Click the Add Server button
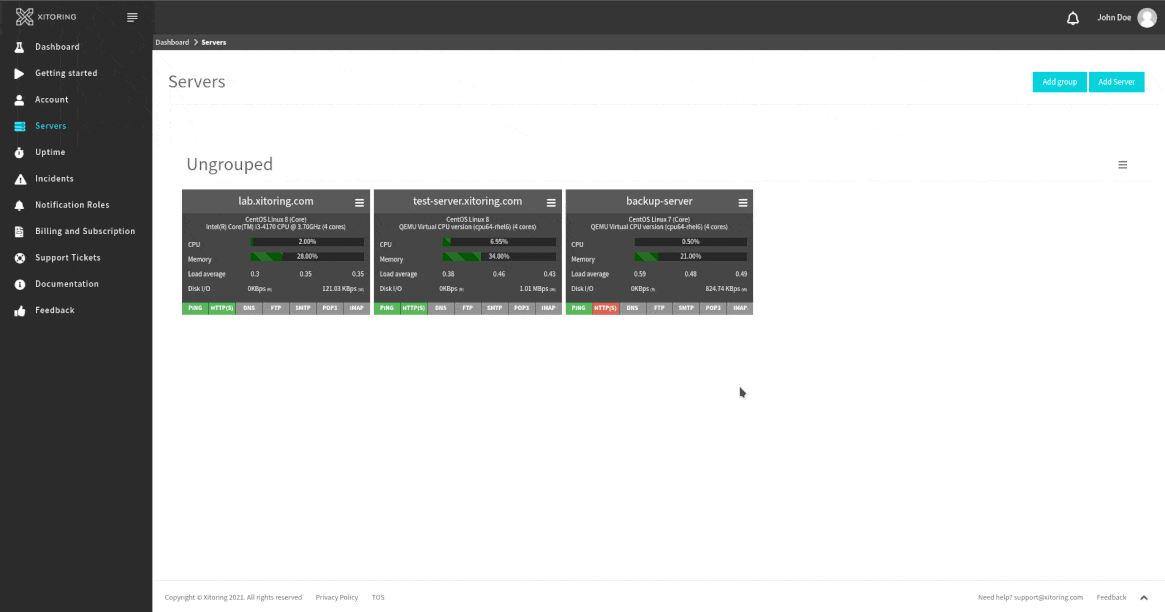Screen dimensions: 1165x612 1116,82
